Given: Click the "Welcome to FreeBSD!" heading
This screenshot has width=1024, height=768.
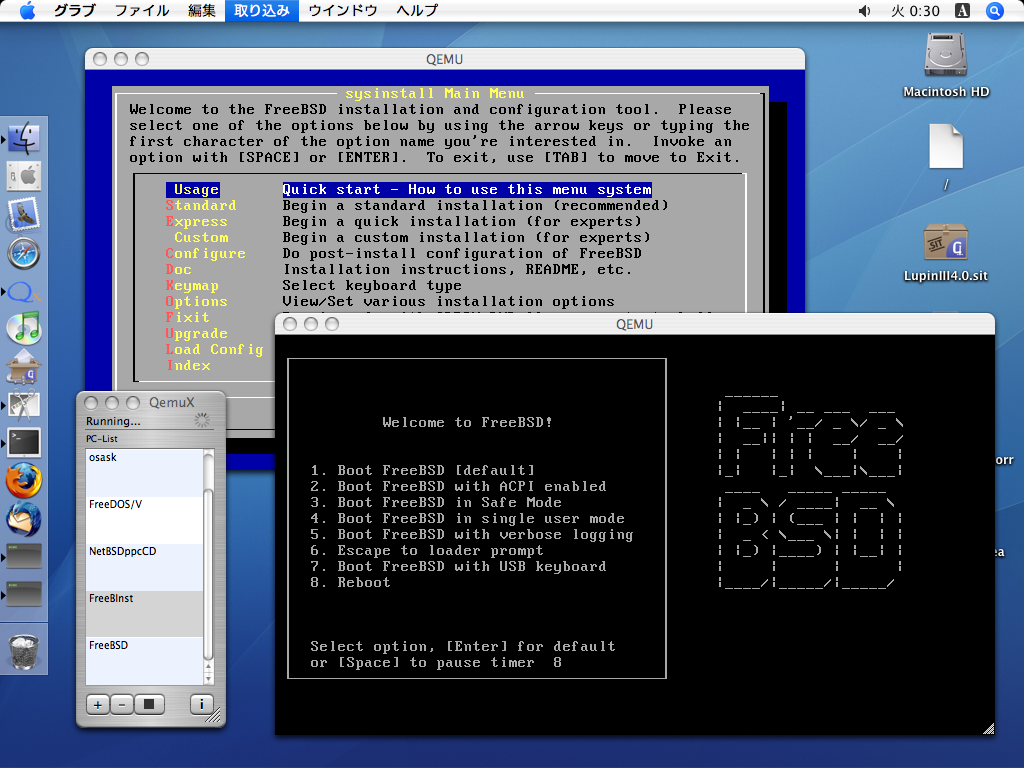Looking at the screenshot, I should coord(468,423).
